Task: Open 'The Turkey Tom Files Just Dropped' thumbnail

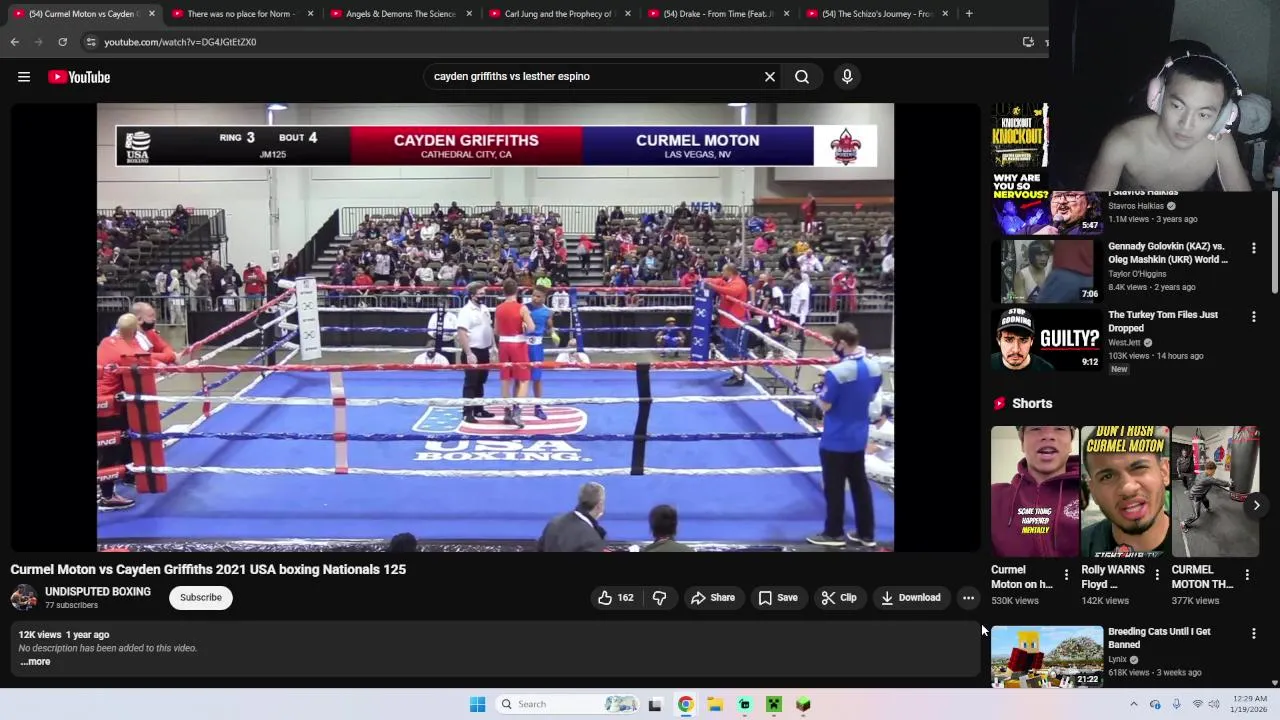Action: coord(1047,339)
